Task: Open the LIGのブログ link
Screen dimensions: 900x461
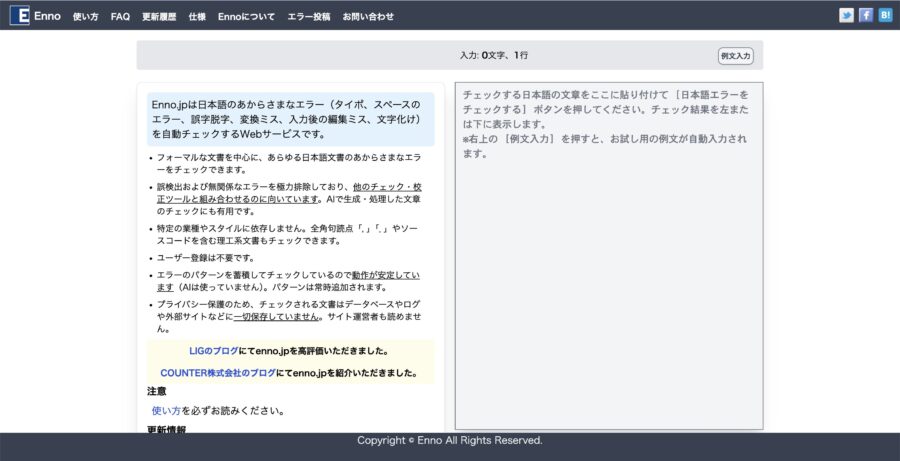Action: tap(214, 351)
